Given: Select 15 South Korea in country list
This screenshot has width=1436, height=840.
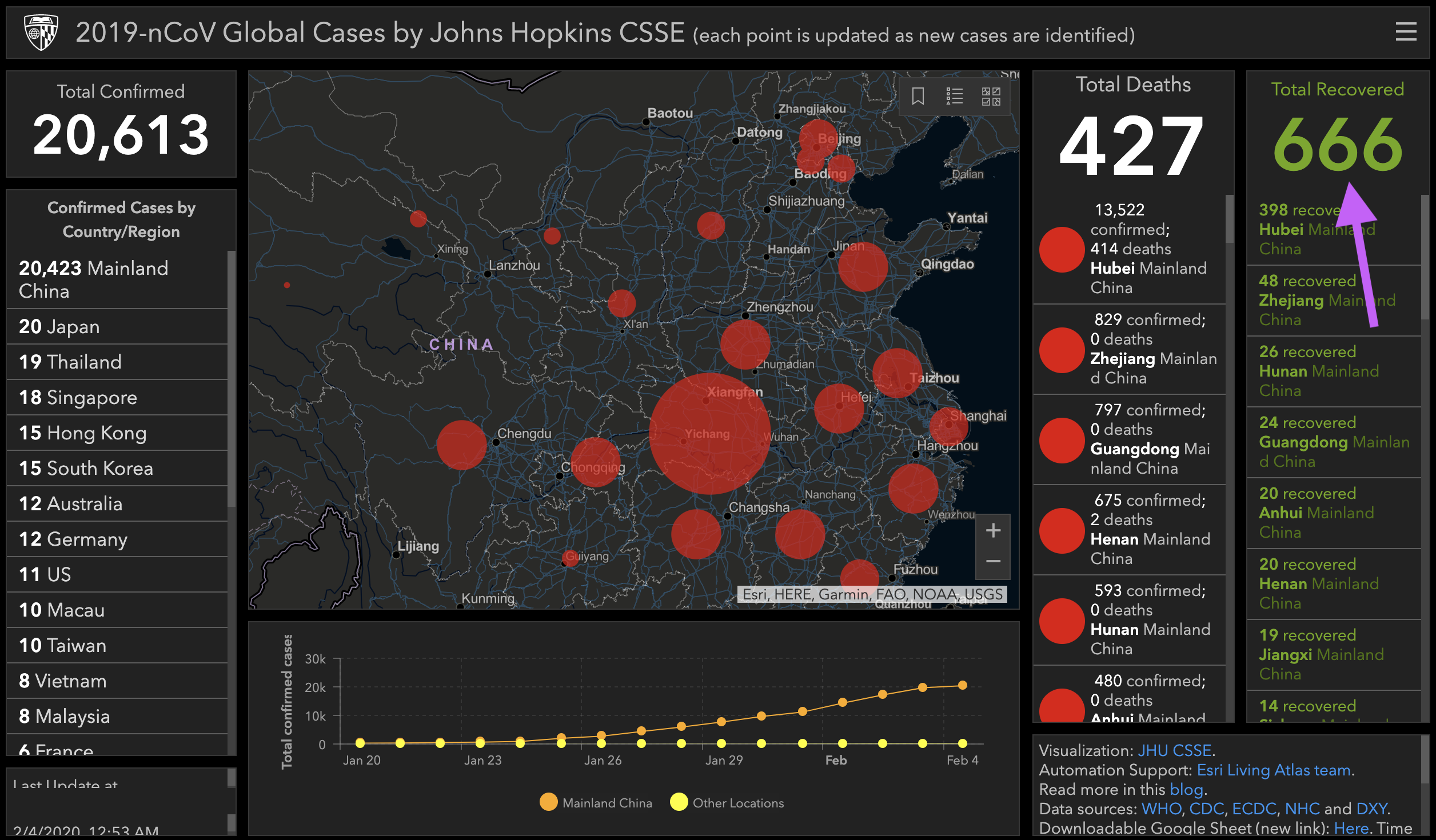Looking at the screenshot, I should 117,468.
